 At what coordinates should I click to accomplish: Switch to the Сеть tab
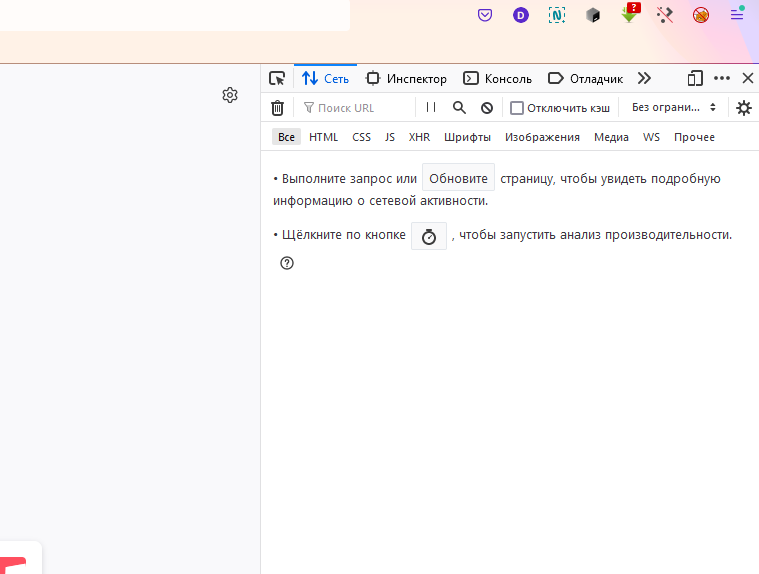click(325, 78)
